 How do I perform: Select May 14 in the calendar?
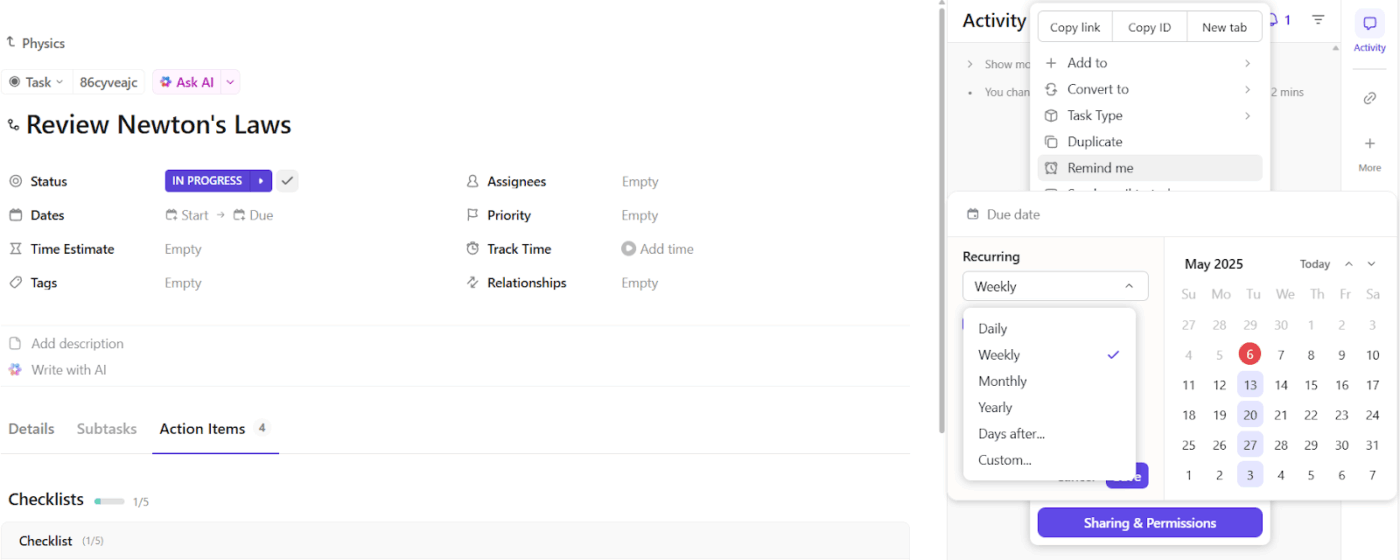coord(1280,385)
